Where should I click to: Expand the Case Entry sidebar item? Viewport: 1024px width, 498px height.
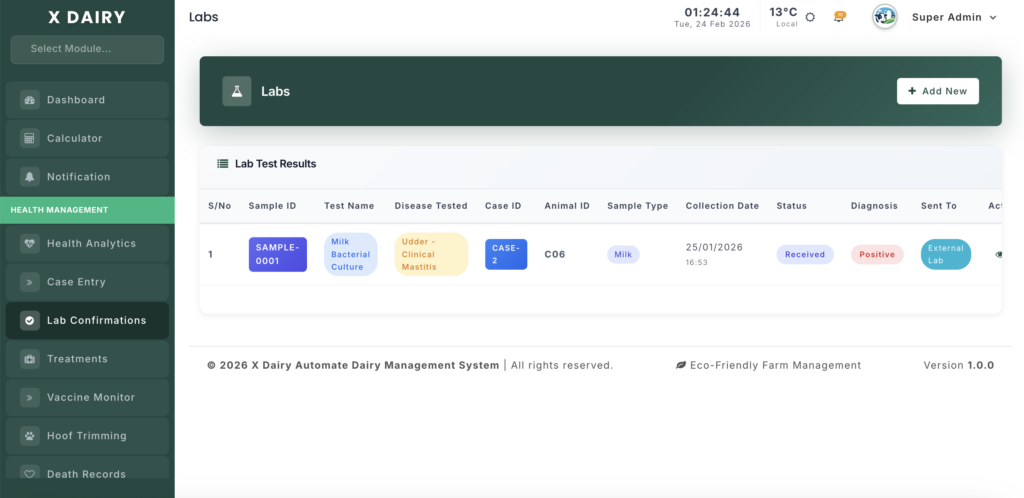pos(75,282)
